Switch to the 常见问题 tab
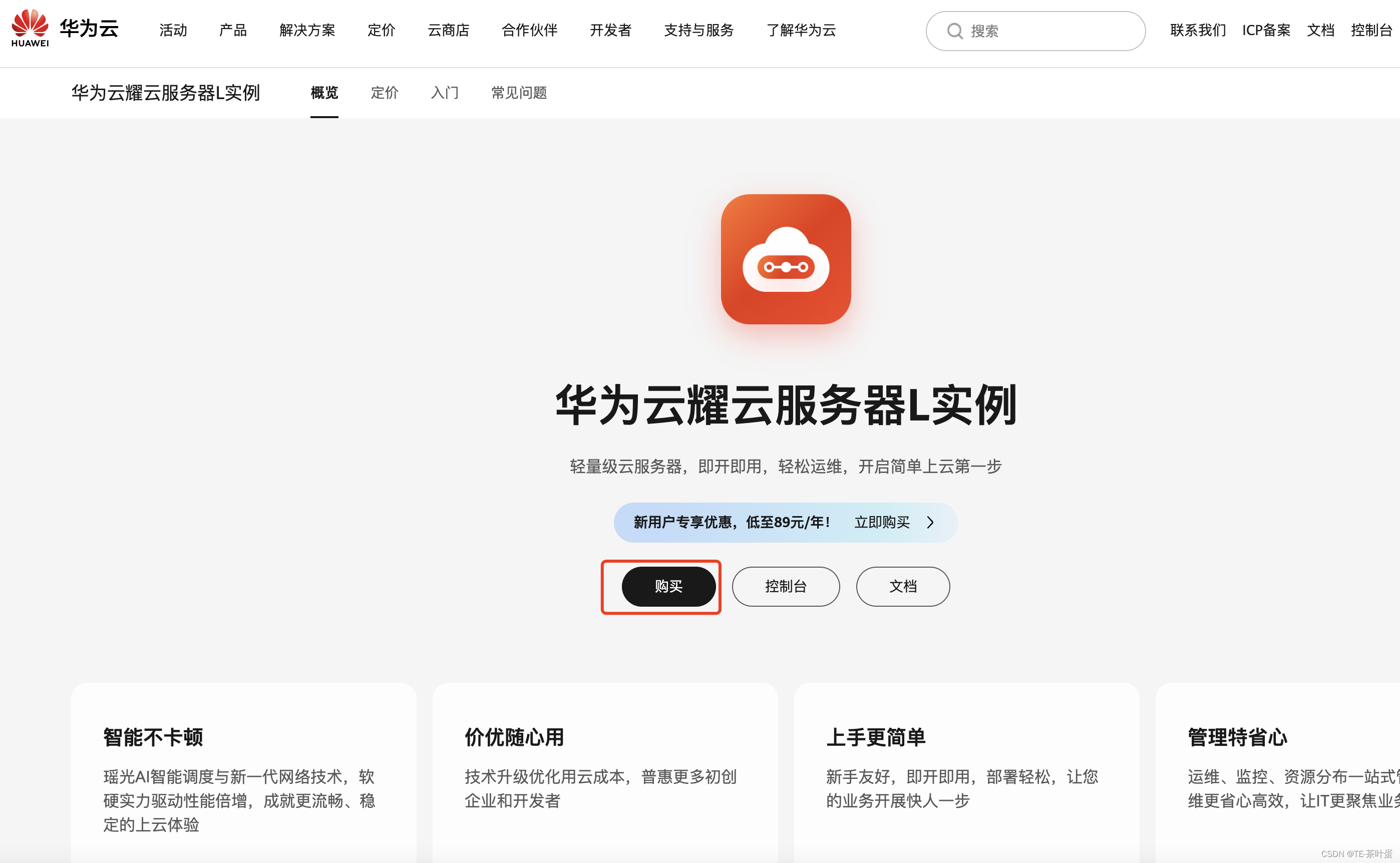The width and height of the screenshot is (1400, 863). tap(518, 93)
